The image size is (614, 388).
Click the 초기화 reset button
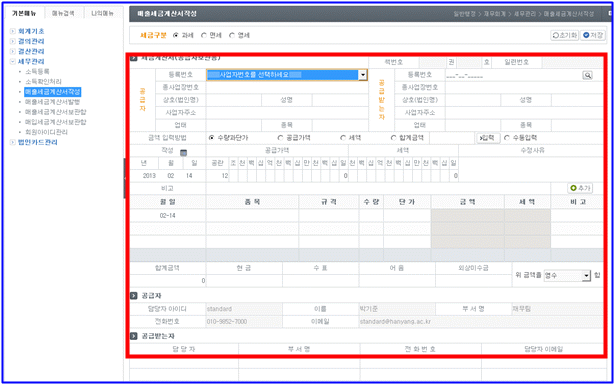pyautogui.click(x=564, y=35)
